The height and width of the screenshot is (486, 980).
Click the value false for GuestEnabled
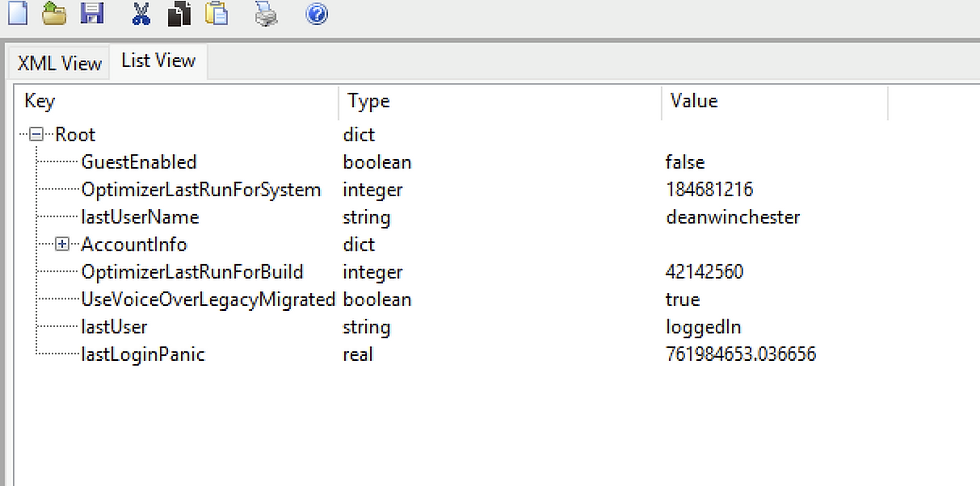(685, 162)
